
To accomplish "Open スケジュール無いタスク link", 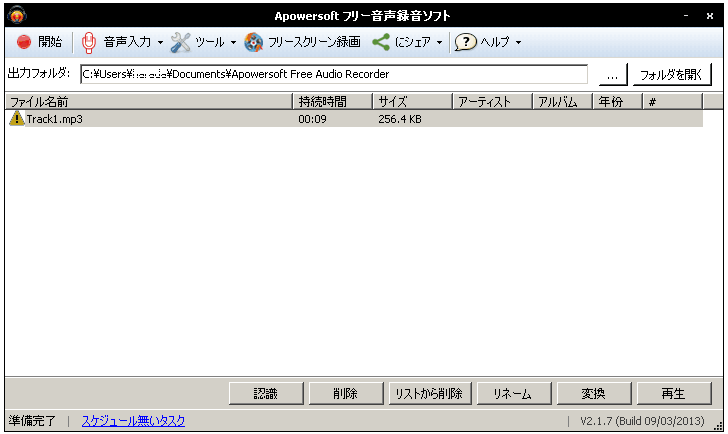I will click(x=133, y=421).
